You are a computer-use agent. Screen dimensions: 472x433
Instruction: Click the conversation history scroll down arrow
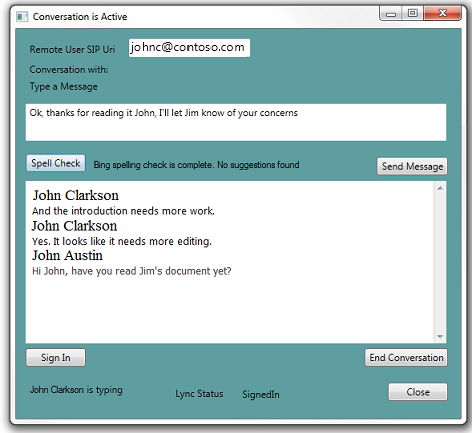tap(440, 336)
